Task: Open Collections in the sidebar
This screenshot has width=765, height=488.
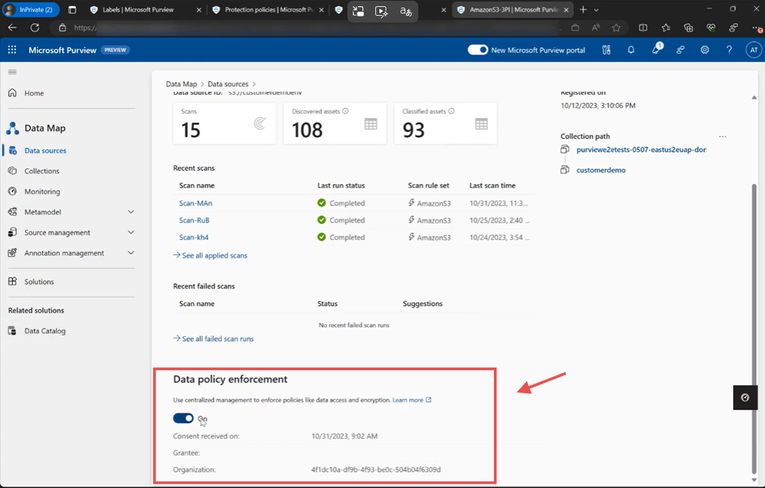Action: coord(42,171)
